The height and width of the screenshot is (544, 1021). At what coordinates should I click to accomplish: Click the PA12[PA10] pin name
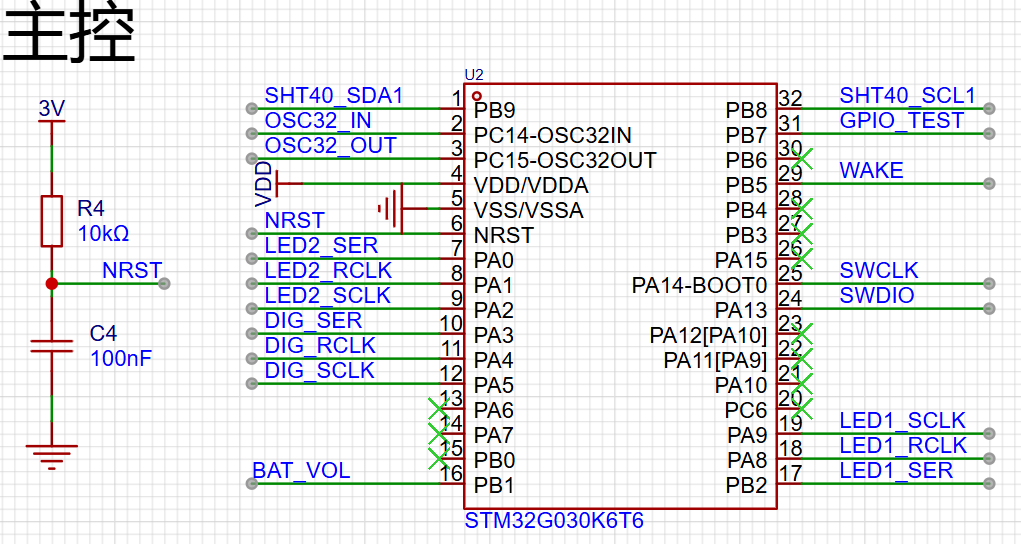tap(708, 336)
